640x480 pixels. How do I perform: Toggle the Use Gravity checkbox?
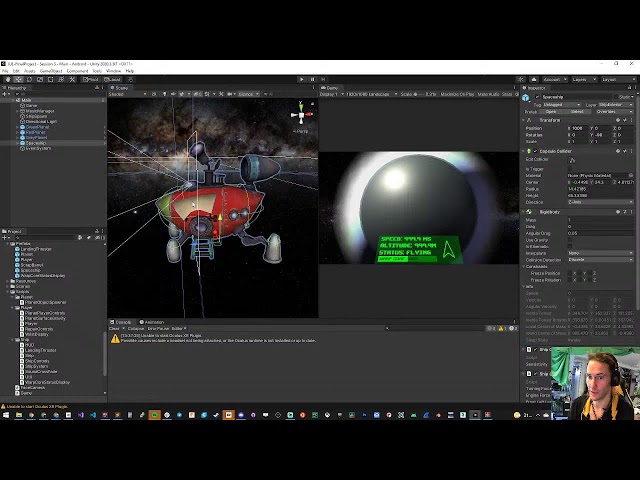click(570, 240)
